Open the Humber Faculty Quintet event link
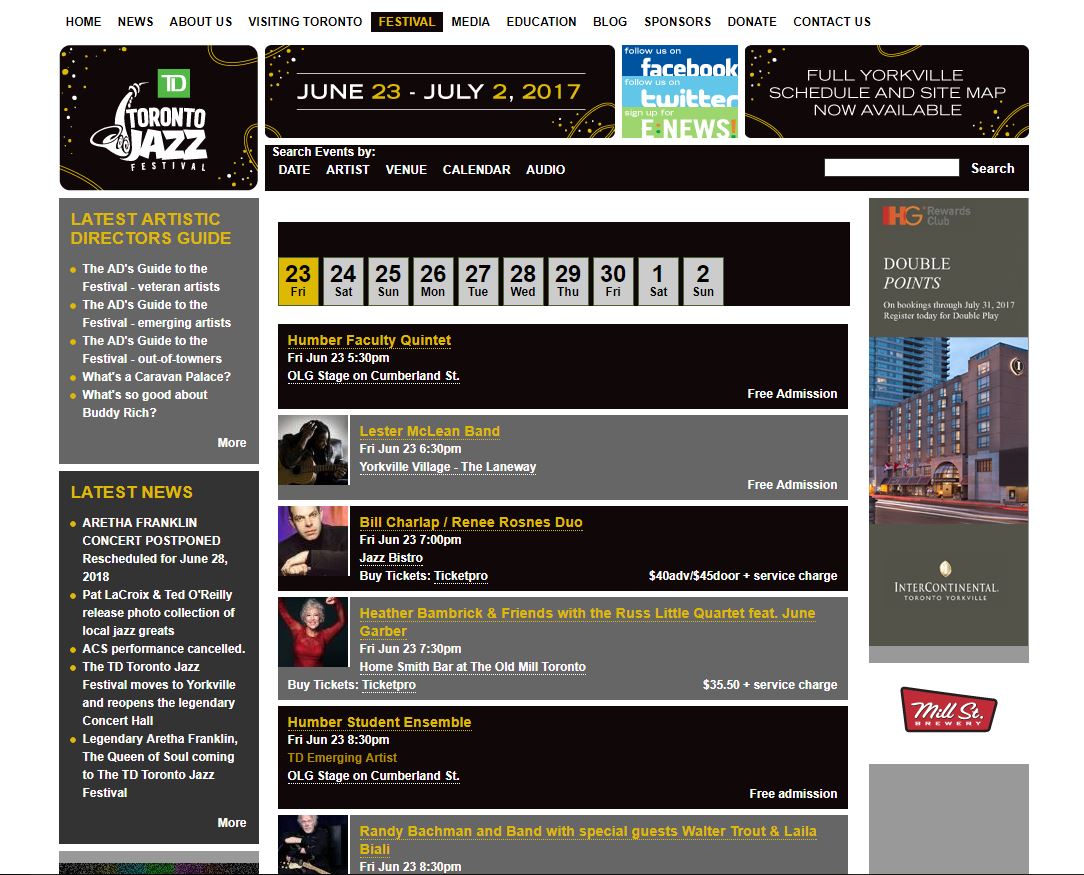The image size is (1084, 875). point(369,340)
